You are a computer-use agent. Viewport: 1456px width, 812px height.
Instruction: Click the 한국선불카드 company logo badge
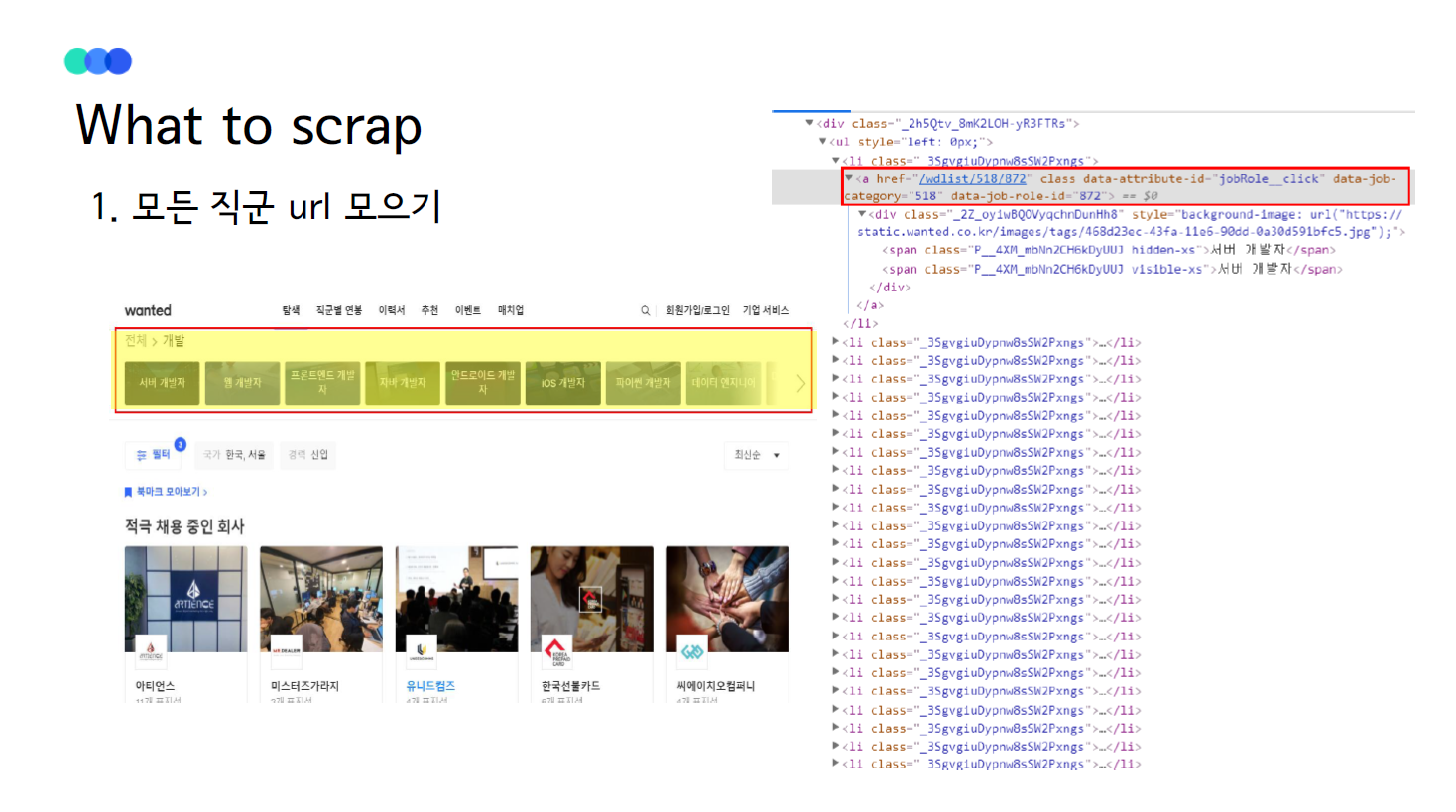click(556, 650)
